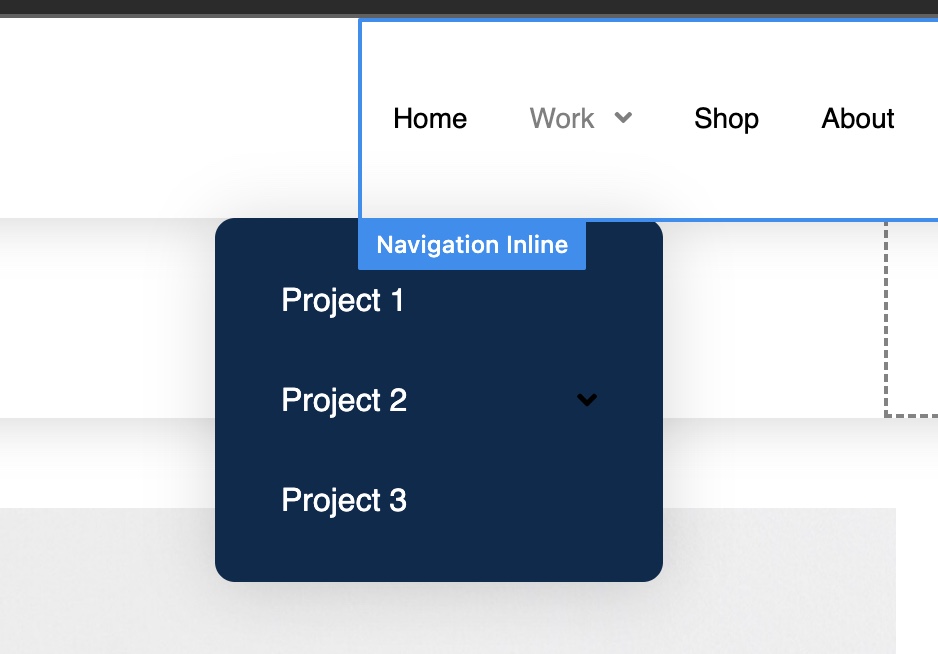Click the white strip right of gray section
Image resolution: width=938 pixels, height=654 pixels.
click(x=917, y=580)
